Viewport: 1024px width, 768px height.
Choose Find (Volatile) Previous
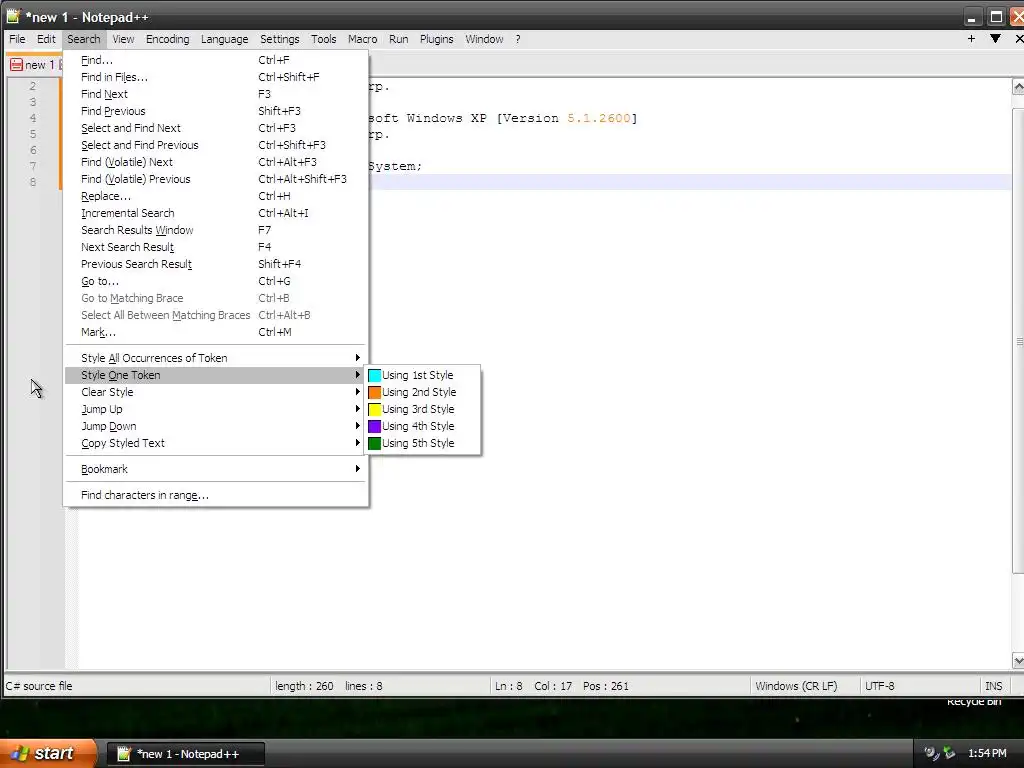click(x=216, y=179)
